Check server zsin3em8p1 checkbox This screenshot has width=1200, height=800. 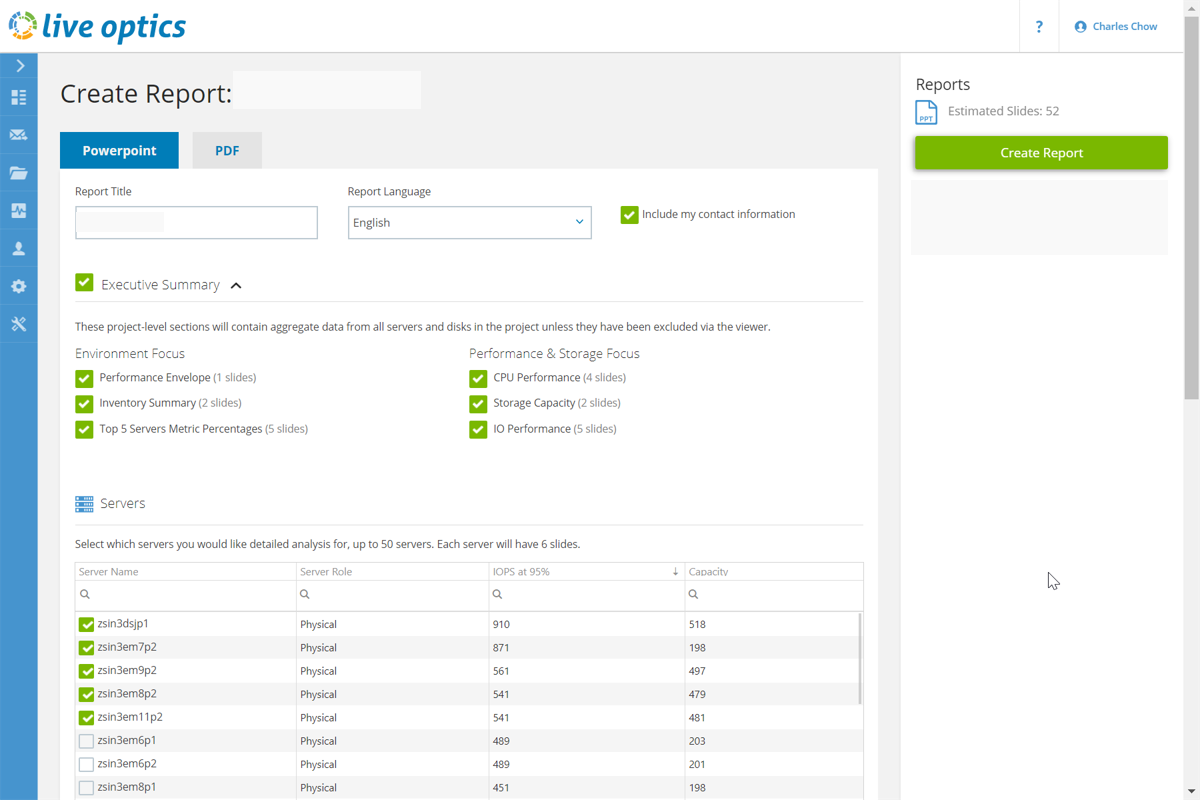click(86, 788)
